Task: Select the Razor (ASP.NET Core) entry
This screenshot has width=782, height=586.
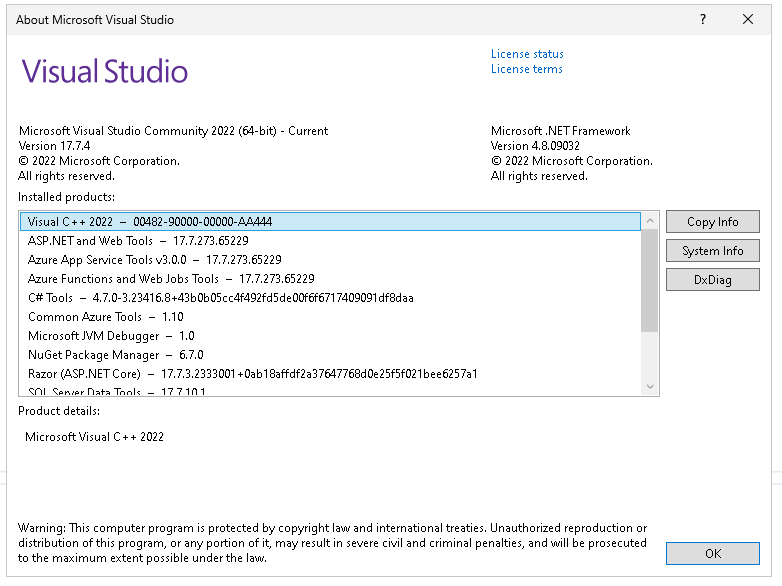Action: pos(330,374)
